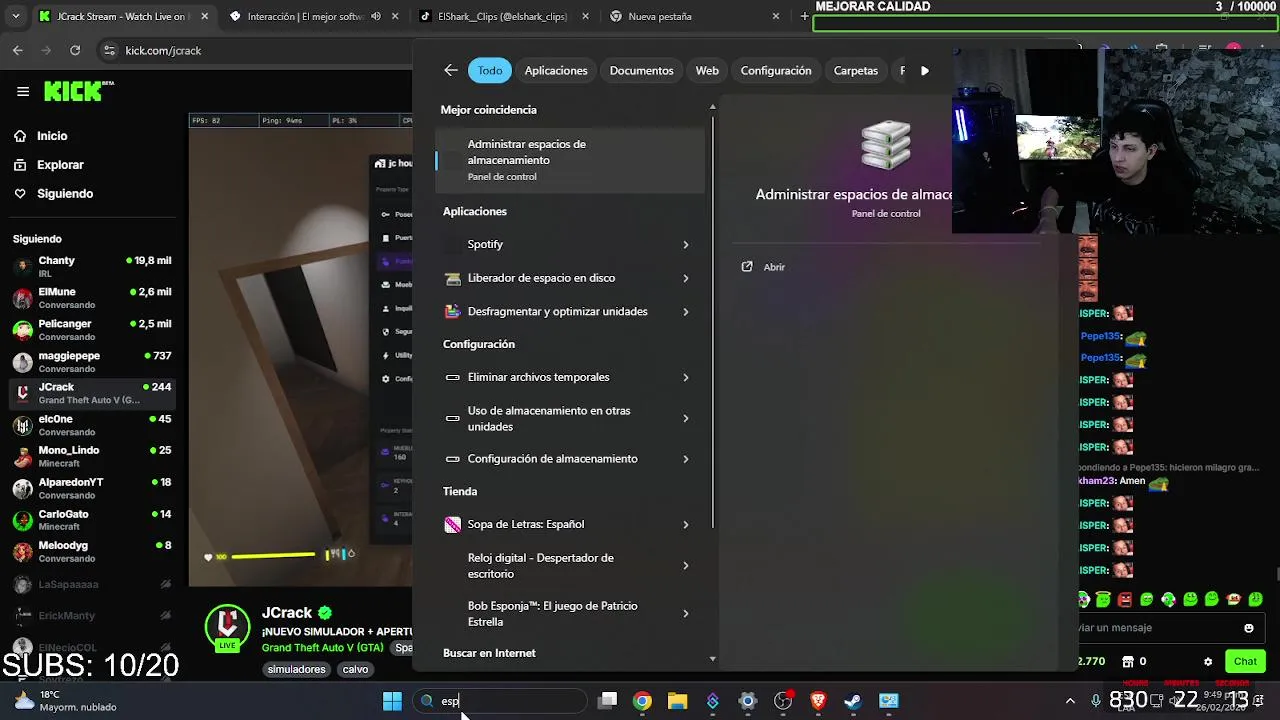Open Chanty channel from following list

coord(92,266)
